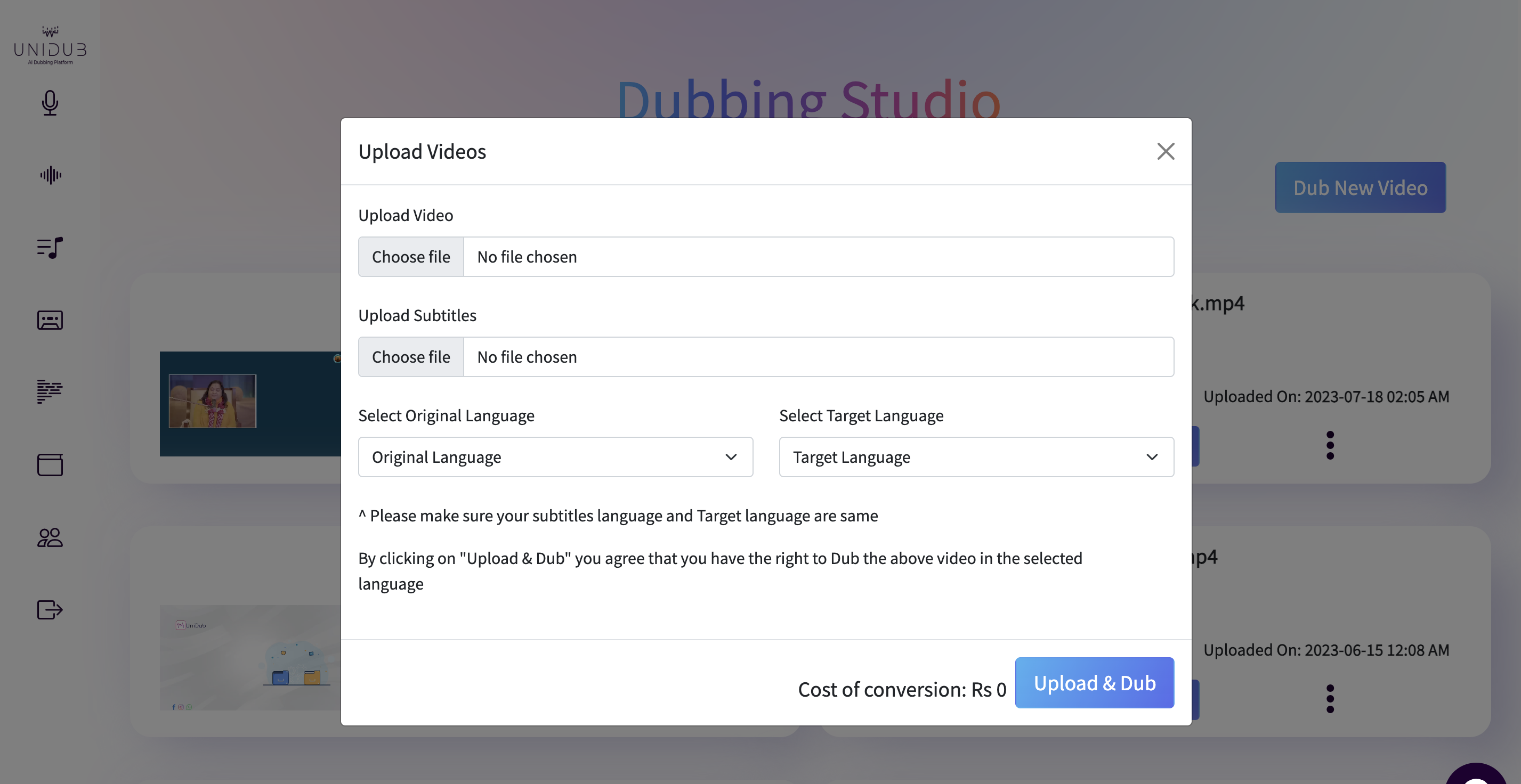Click the users group sidebar icon

50,537
